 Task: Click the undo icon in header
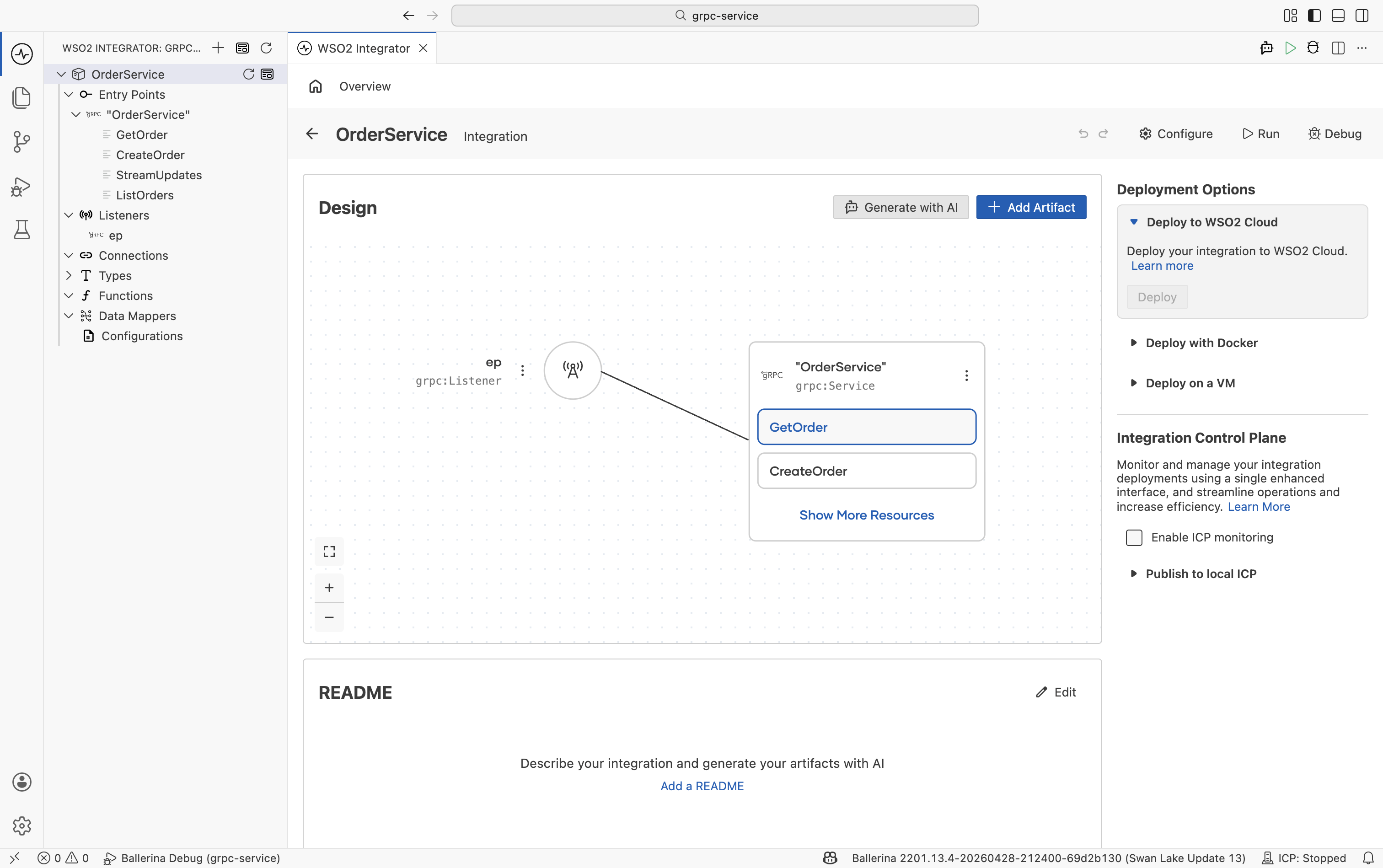pyautogui.click(x=1083, y=134)
